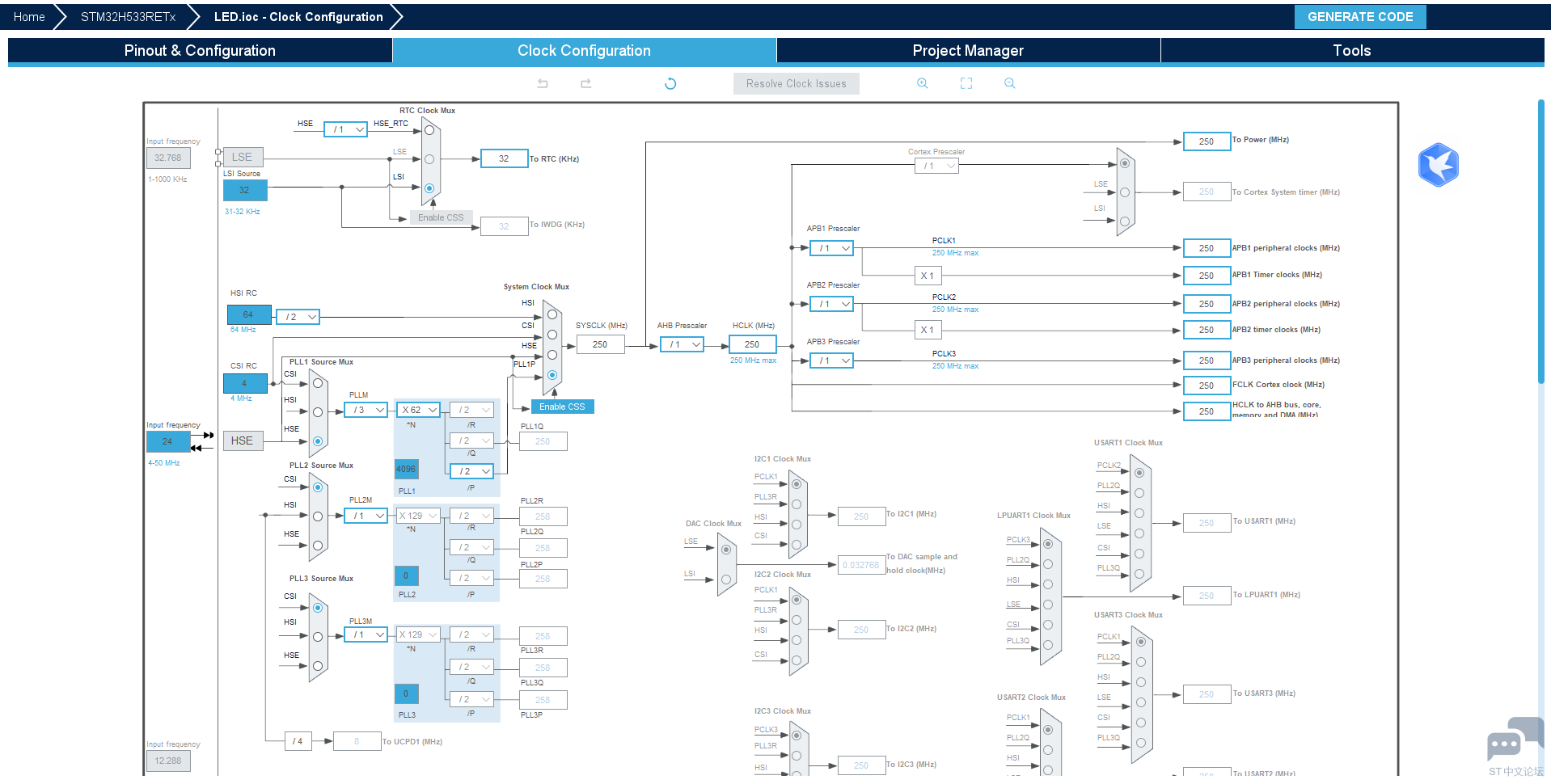Click the To Power (MHz) 250 field
The width and height of the screenshot is (1551, 784).
coord(1207,141)
